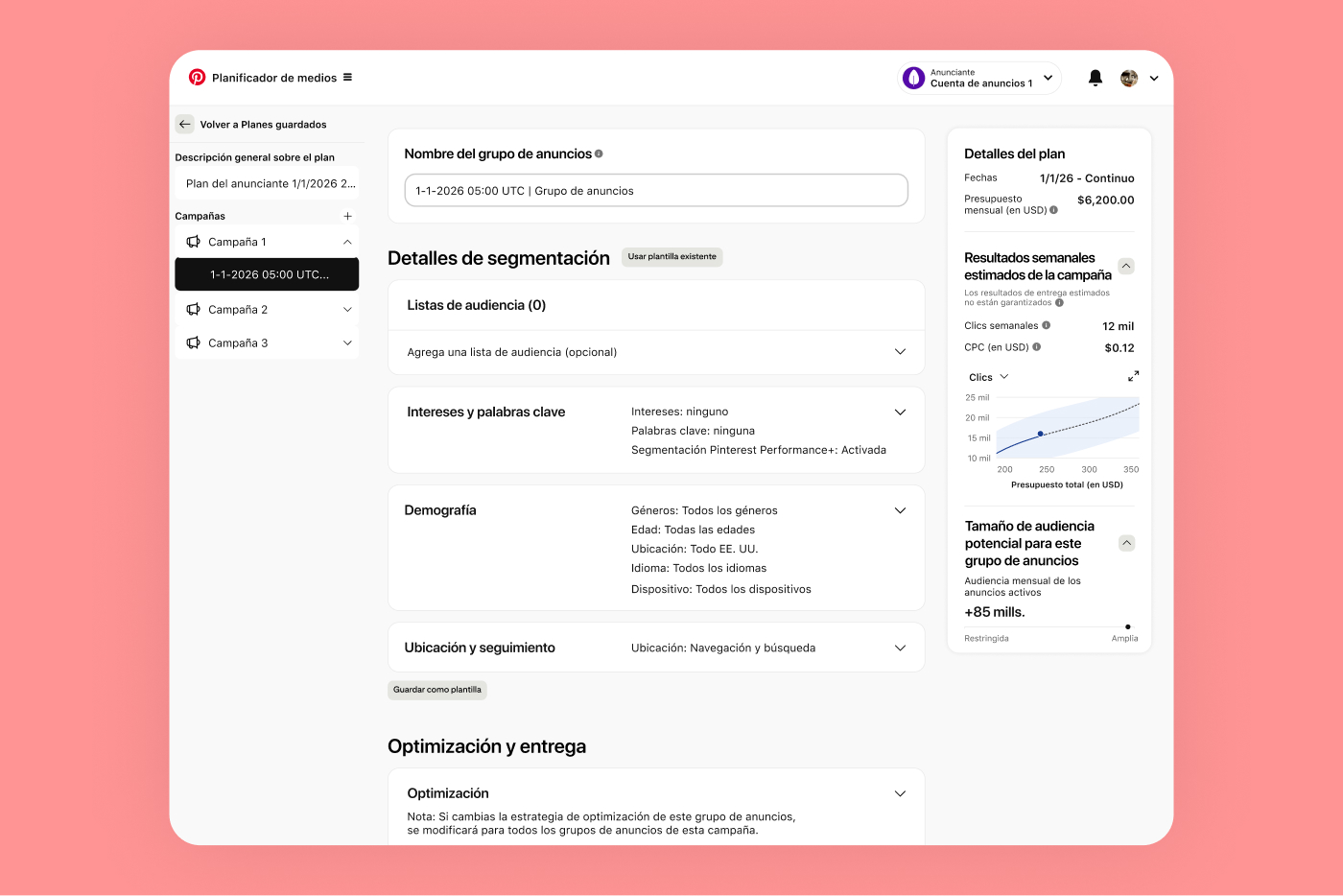Open the Cuenta de anuncios 1 dropdown

(x=1048, y=77)
